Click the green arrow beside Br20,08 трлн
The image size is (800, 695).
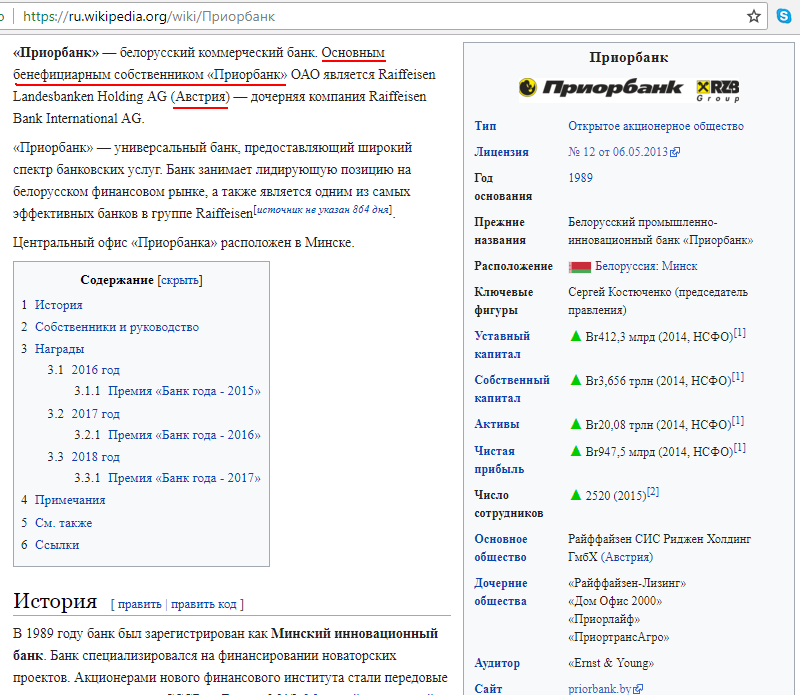(576, 424)
